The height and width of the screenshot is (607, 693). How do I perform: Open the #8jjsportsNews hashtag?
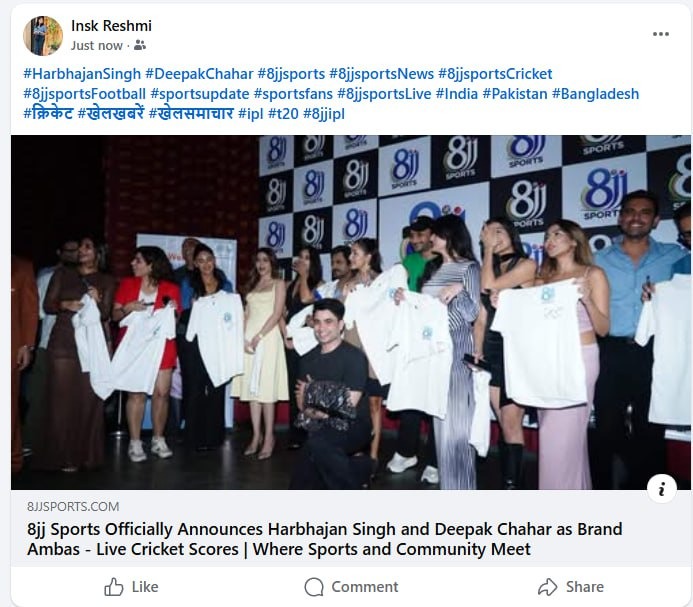tap(381, 74)
